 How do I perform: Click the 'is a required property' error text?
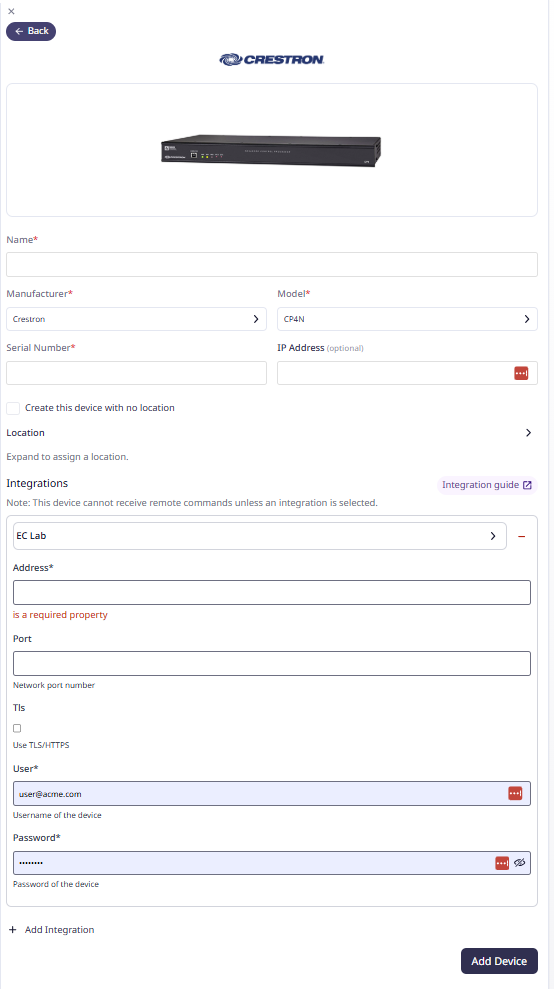pyautogui.click(x=61, y=615)
